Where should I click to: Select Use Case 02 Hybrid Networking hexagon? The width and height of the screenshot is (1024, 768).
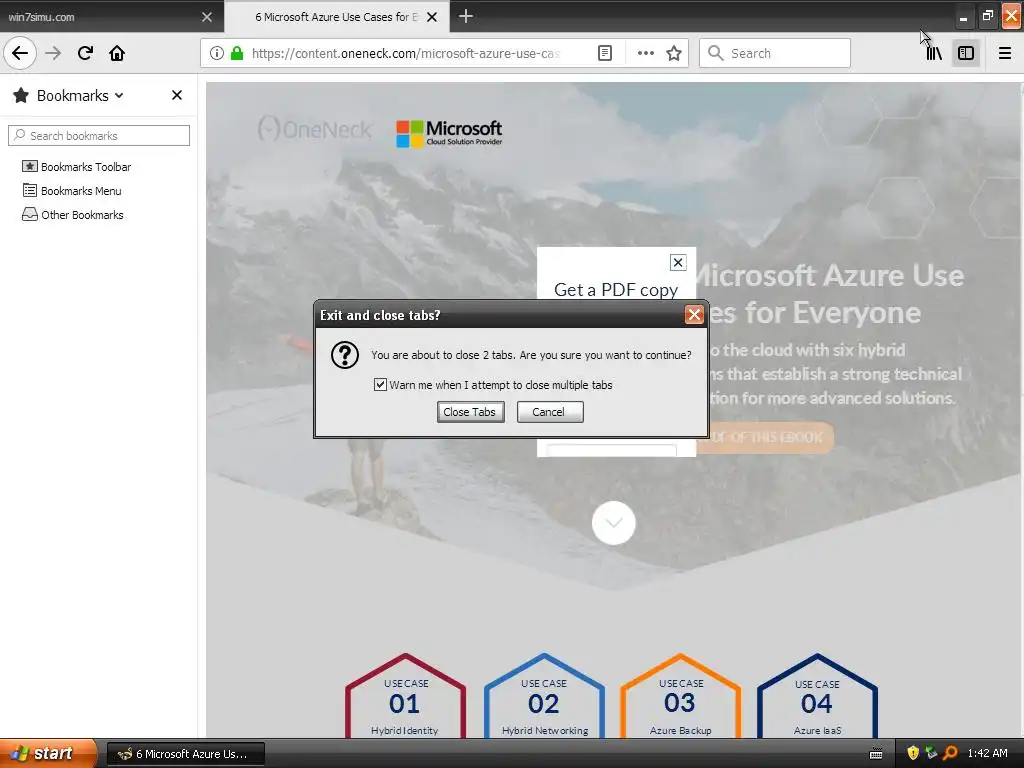(544, 696)
